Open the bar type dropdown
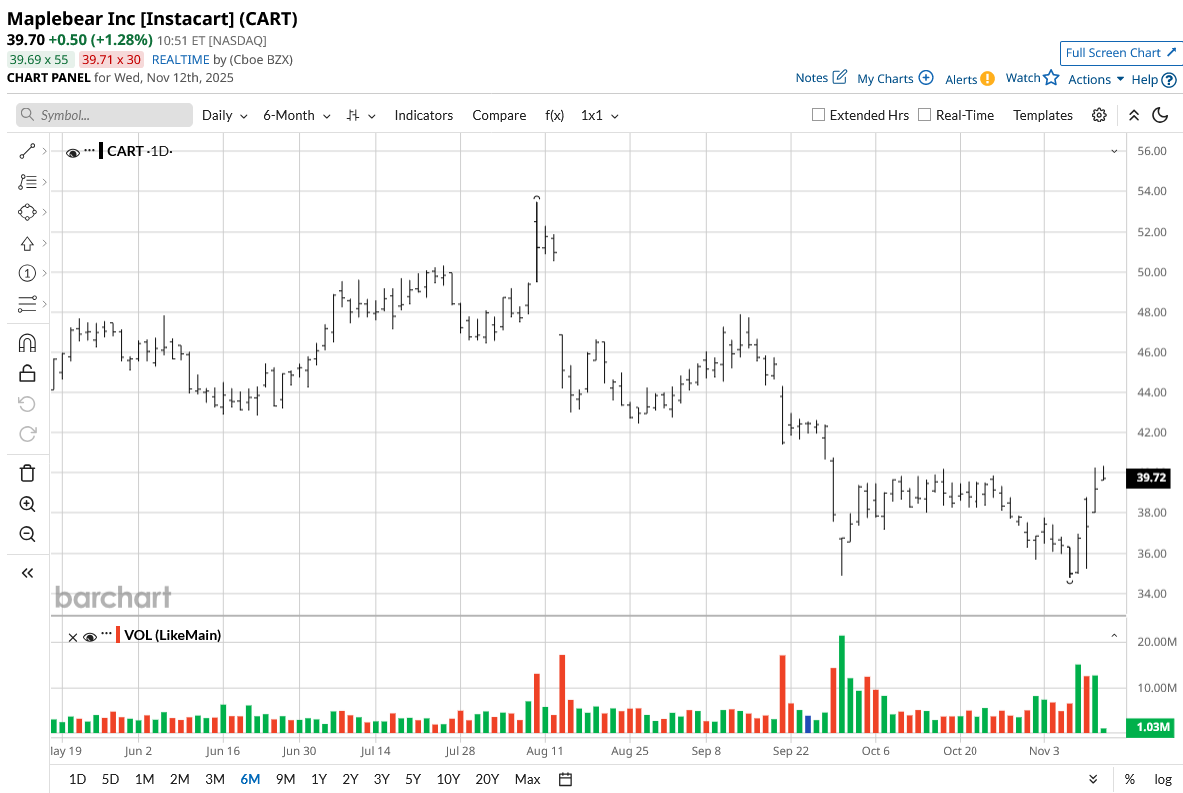The image size is (1183, 793). (x=361, y=115)
